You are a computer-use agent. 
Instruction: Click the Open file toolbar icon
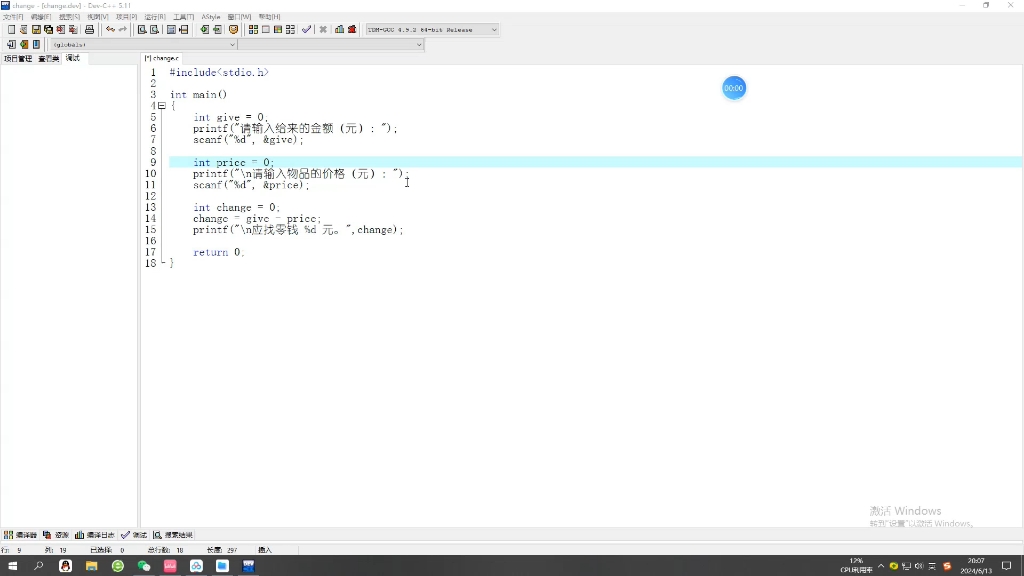click(x=24, y=29)
